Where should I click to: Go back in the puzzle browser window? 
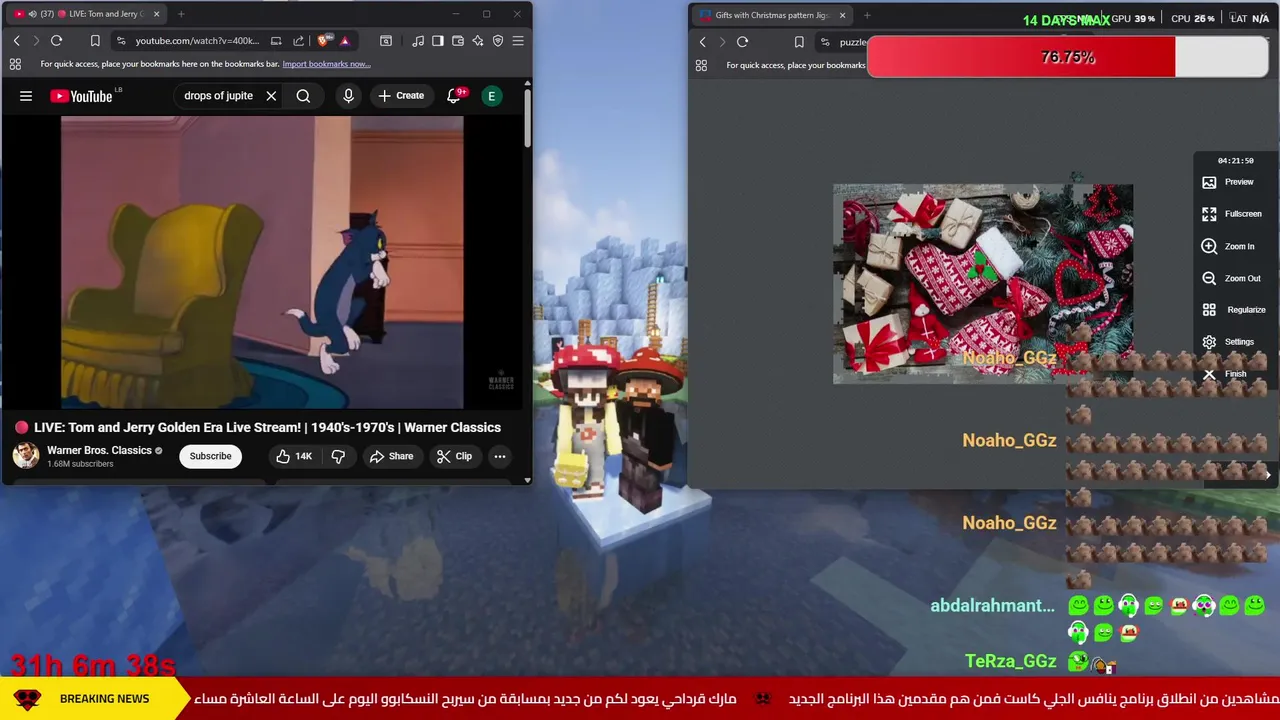[x=702, y=42]
